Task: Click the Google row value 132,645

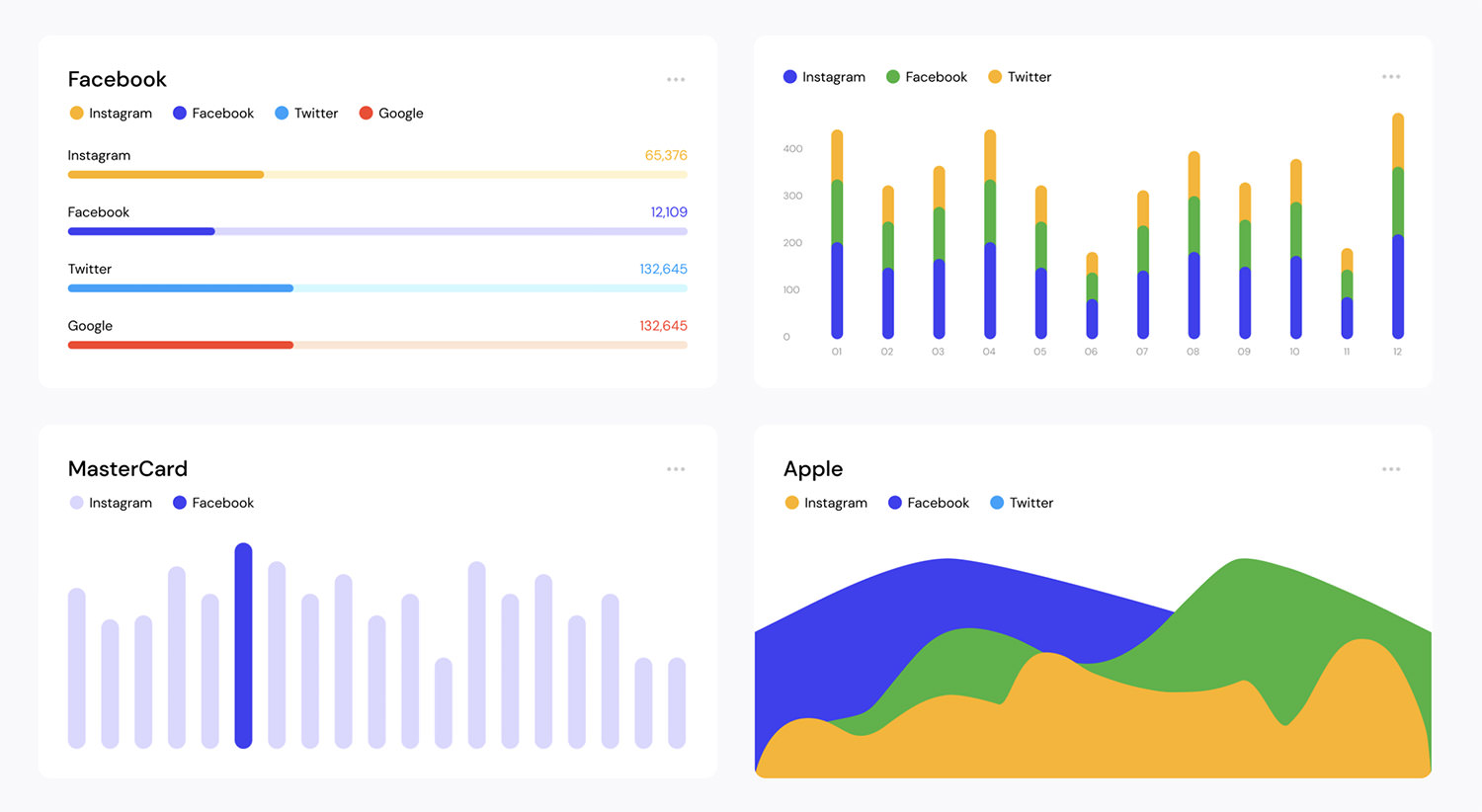Action: click(x=663, y=326)
